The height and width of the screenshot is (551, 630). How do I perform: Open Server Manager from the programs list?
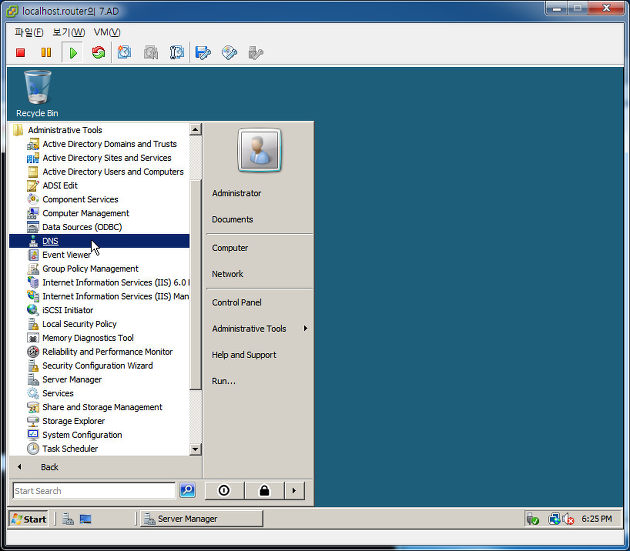pos(99,380)
